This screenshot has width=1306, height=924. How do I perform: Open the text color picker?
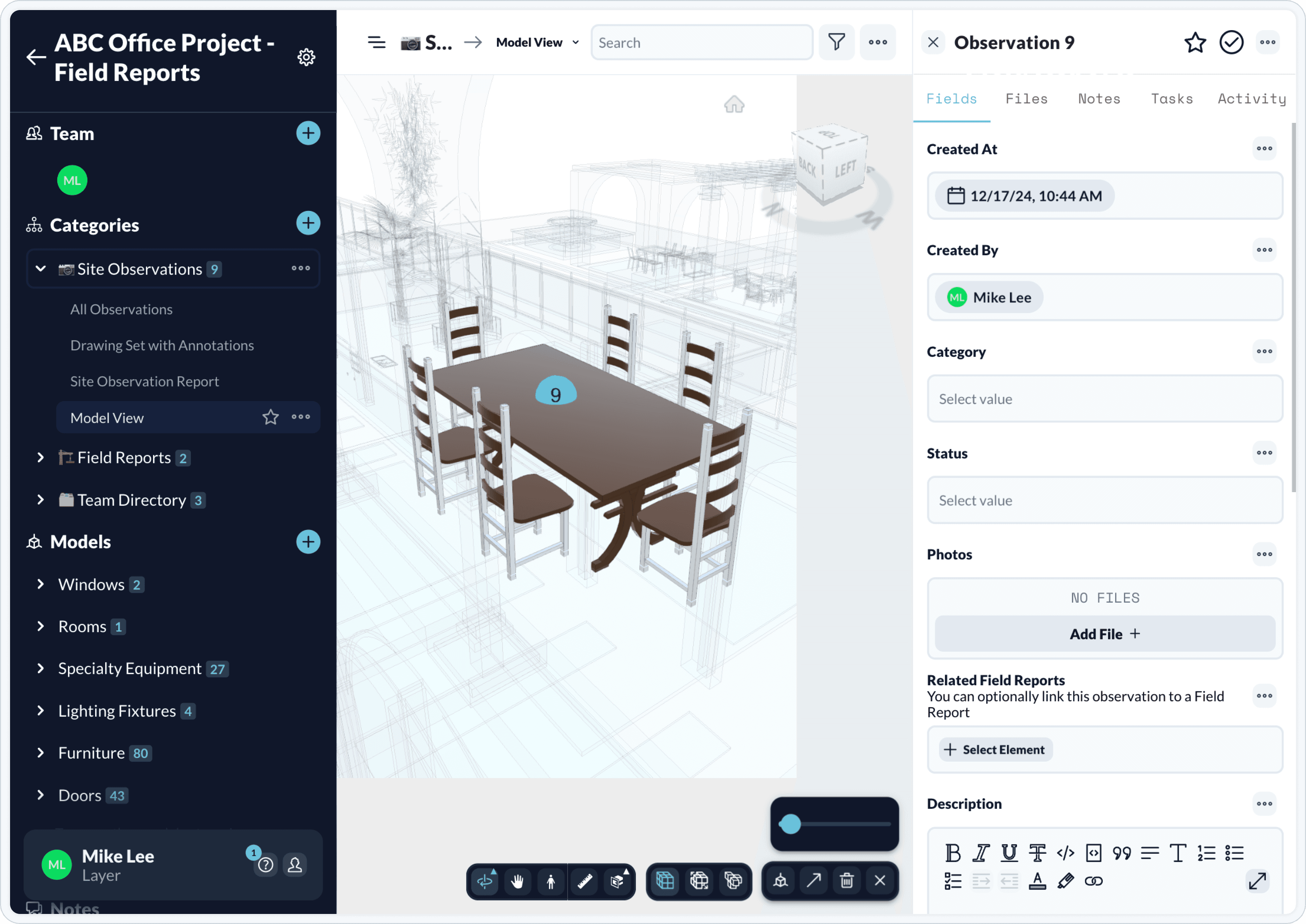(x=1037, y=881)
